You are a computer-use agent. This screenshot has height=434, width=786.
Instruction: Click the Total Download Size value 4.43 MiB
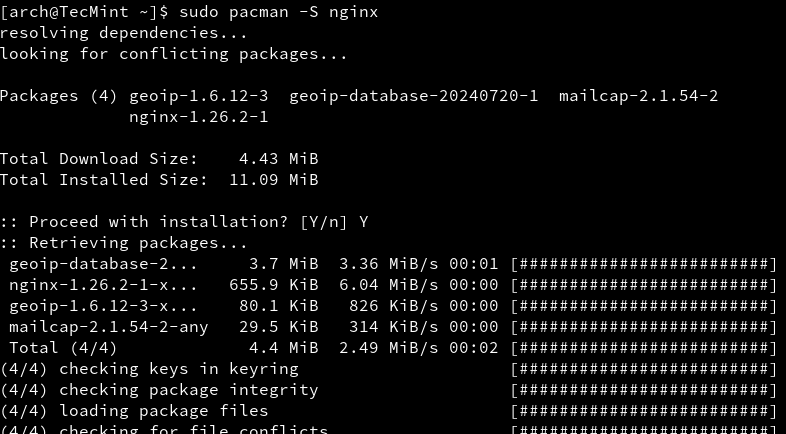tap(278, 159)
